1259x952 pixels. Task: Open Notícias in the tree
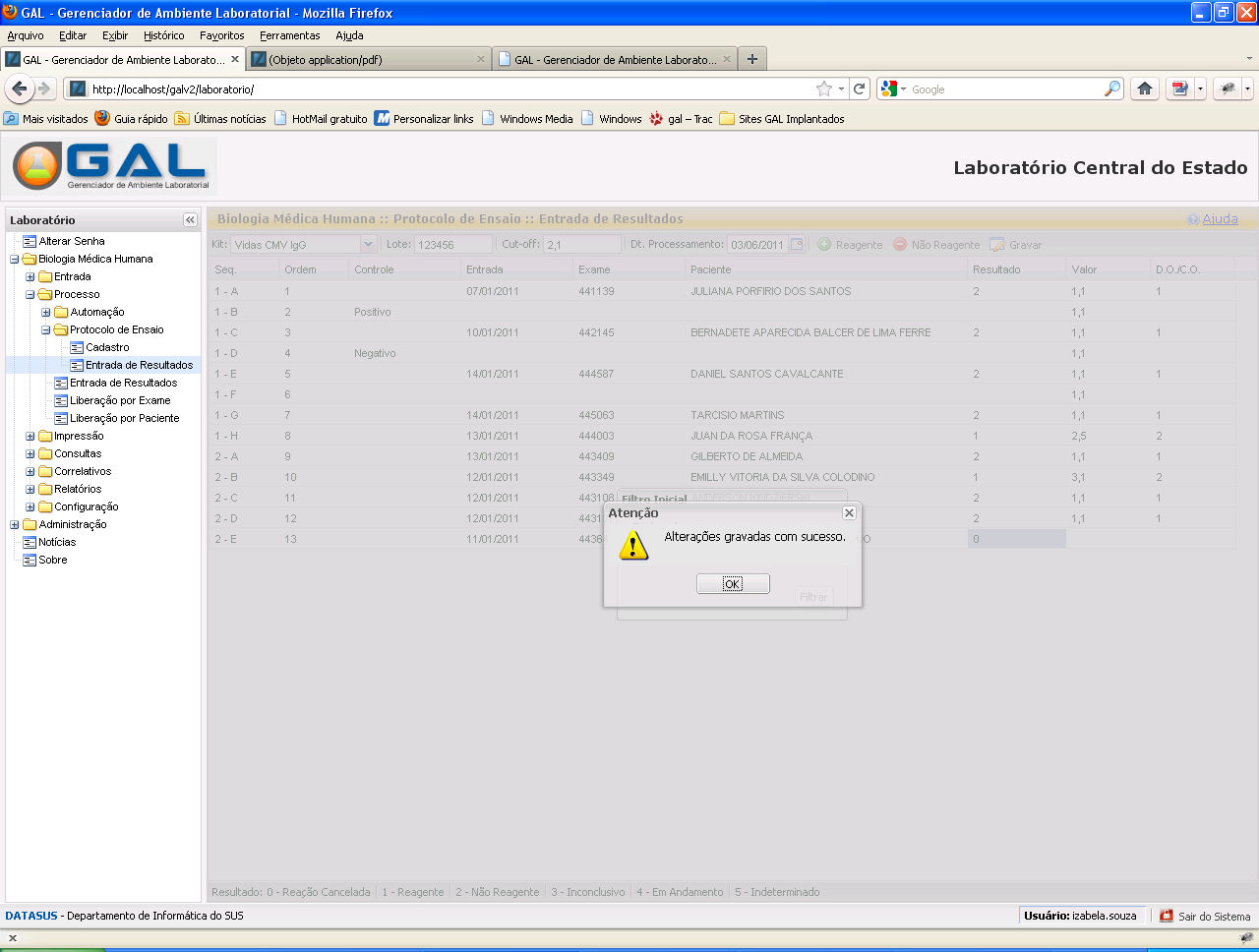tap(57, 542)
